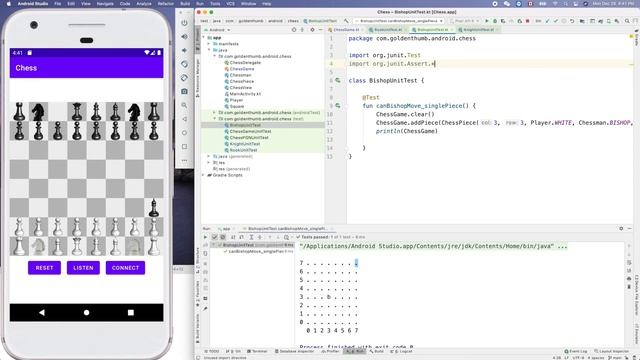Expand the manifests folder
Viewport: 640px width, 360px height.
point(209,44)
